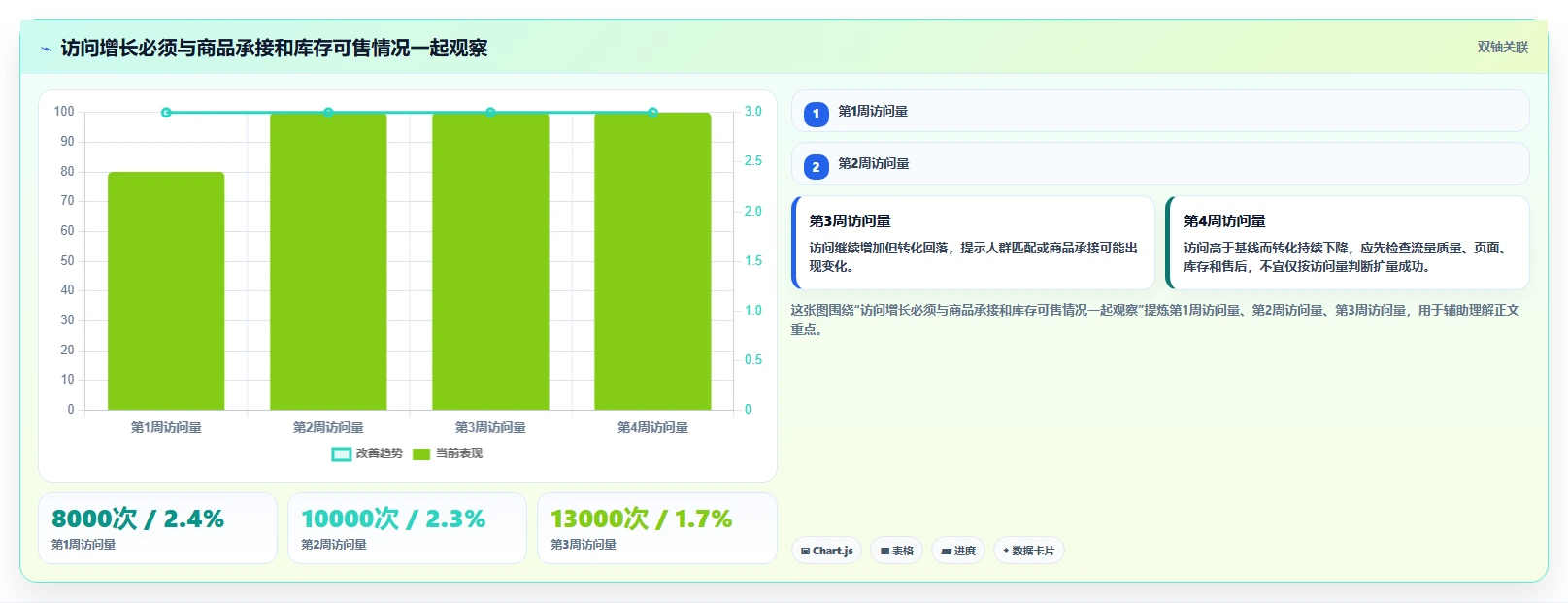
Task: Toggle the 当前表现 legend entry
Action: (x=448, y=453)
